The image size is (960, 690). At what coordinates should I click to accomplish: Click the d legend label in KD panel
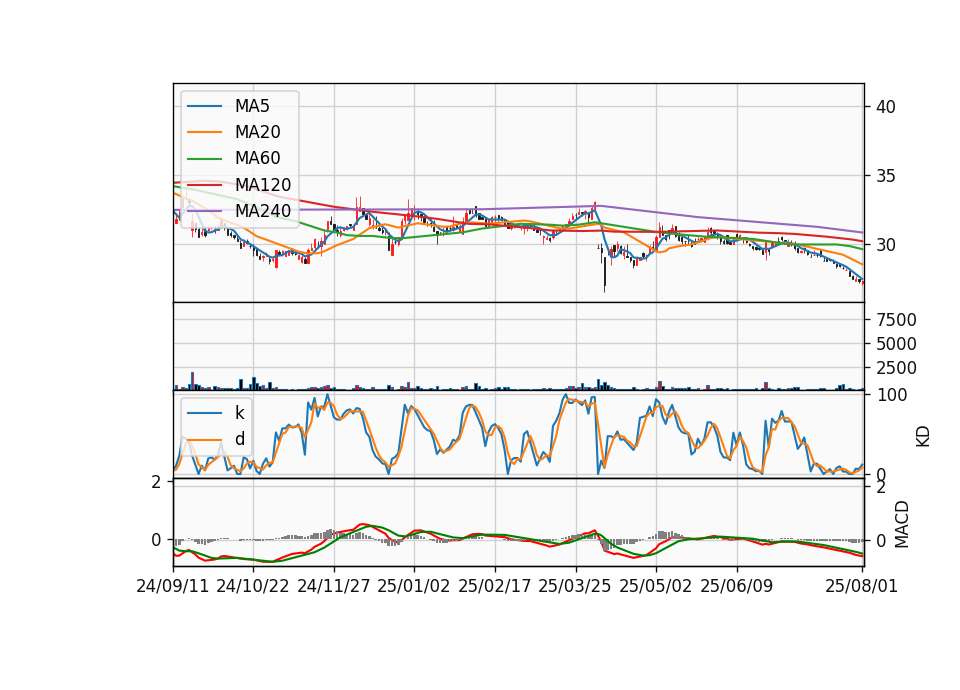[240, 439]
